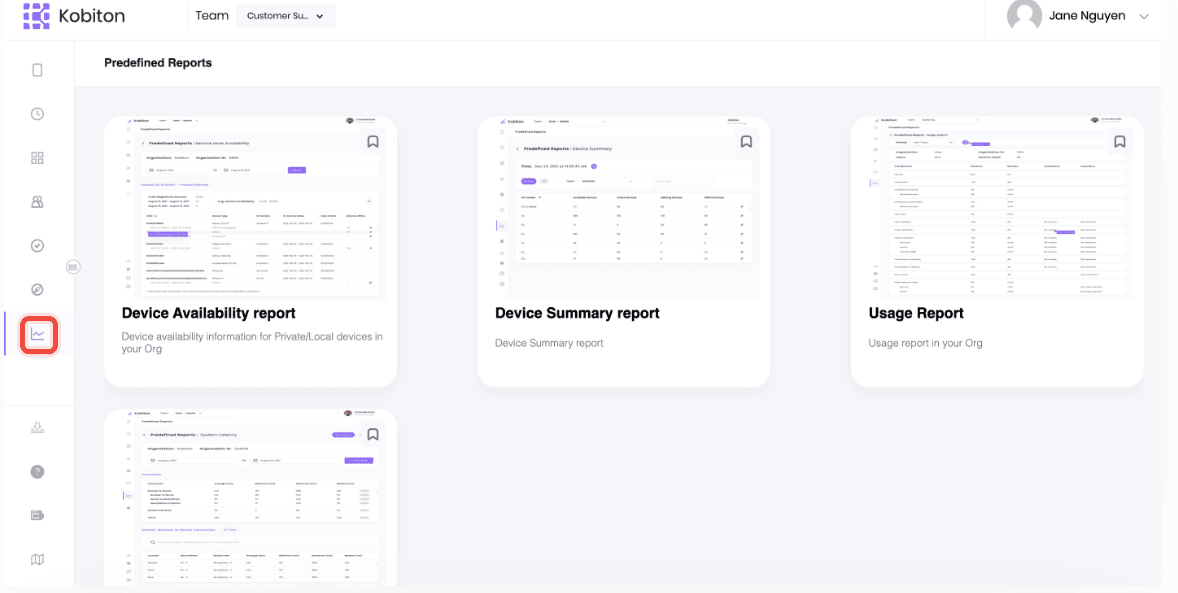This screenshot has width=1178, height=593.
Task: Select the Sessions history icon in sidebar
Action: point(37,113)
